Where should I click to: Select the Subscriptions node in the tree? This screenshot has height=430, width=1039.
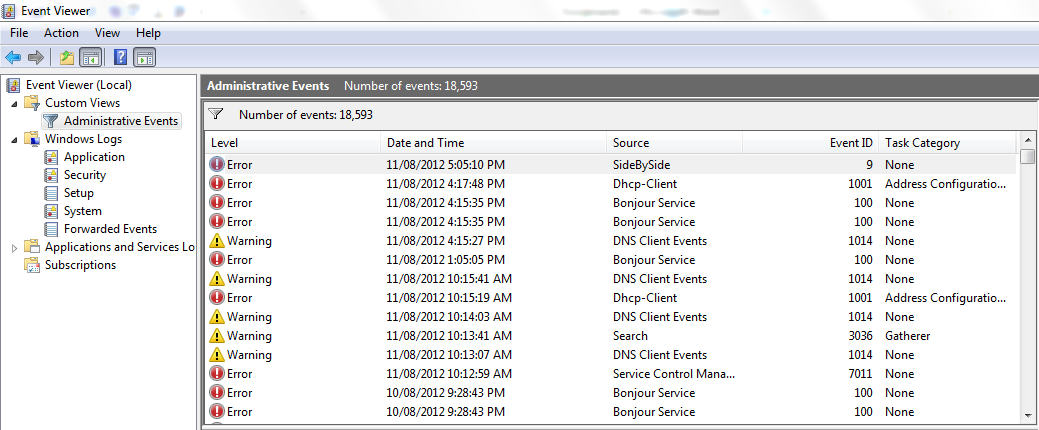click(x=80, y=265)
